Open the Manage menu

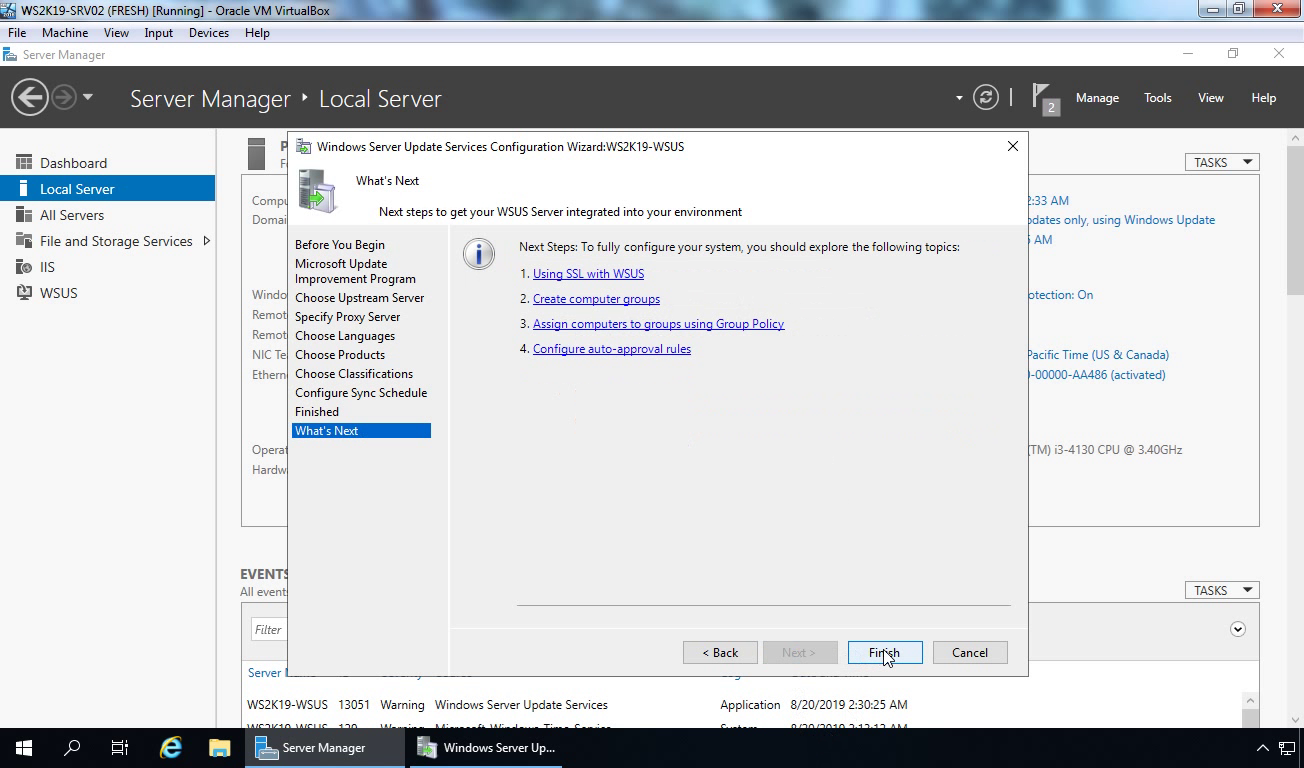[1097, 98]
